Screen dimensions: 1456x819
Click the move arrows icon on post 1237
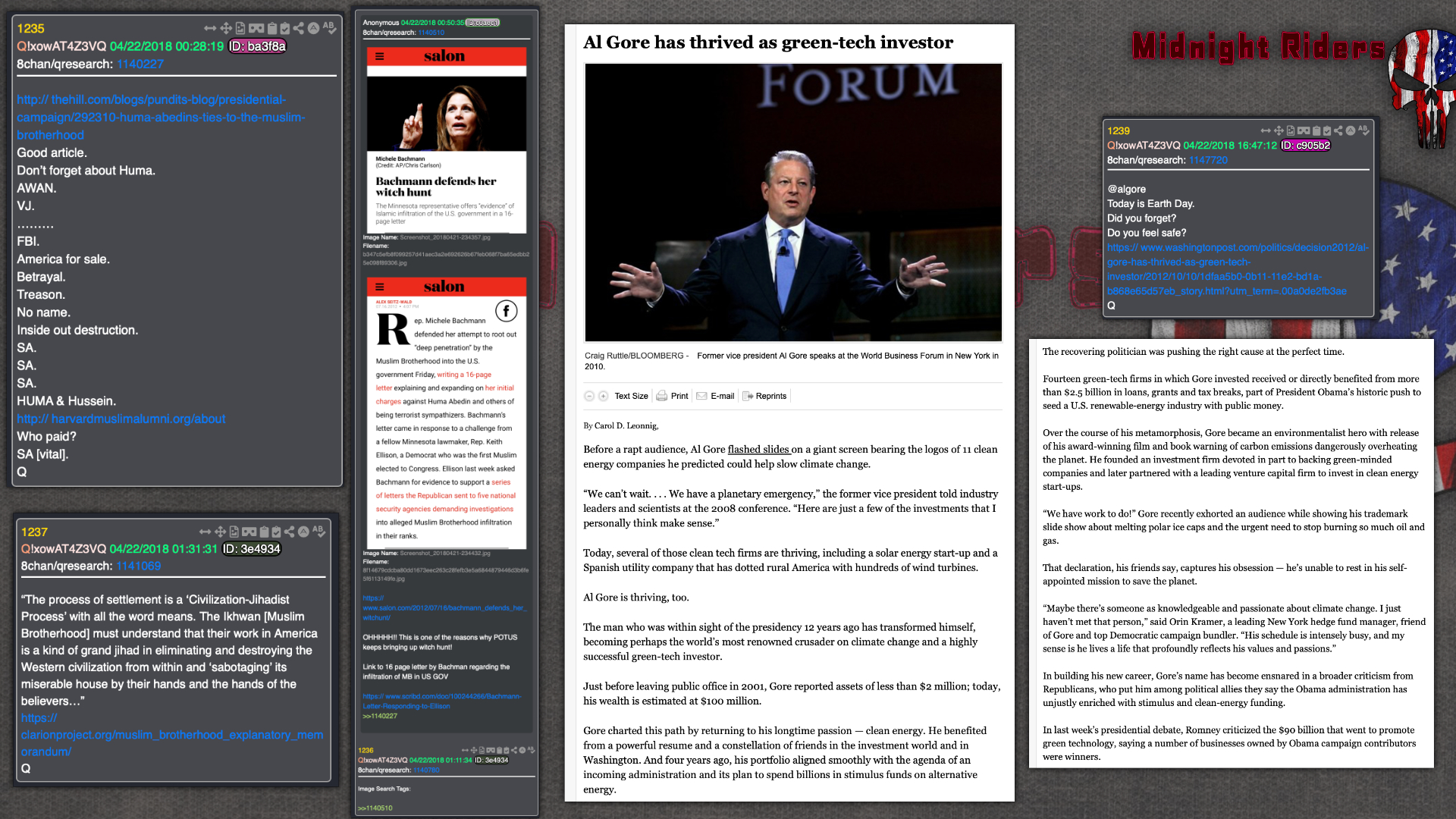click(220, 532)
